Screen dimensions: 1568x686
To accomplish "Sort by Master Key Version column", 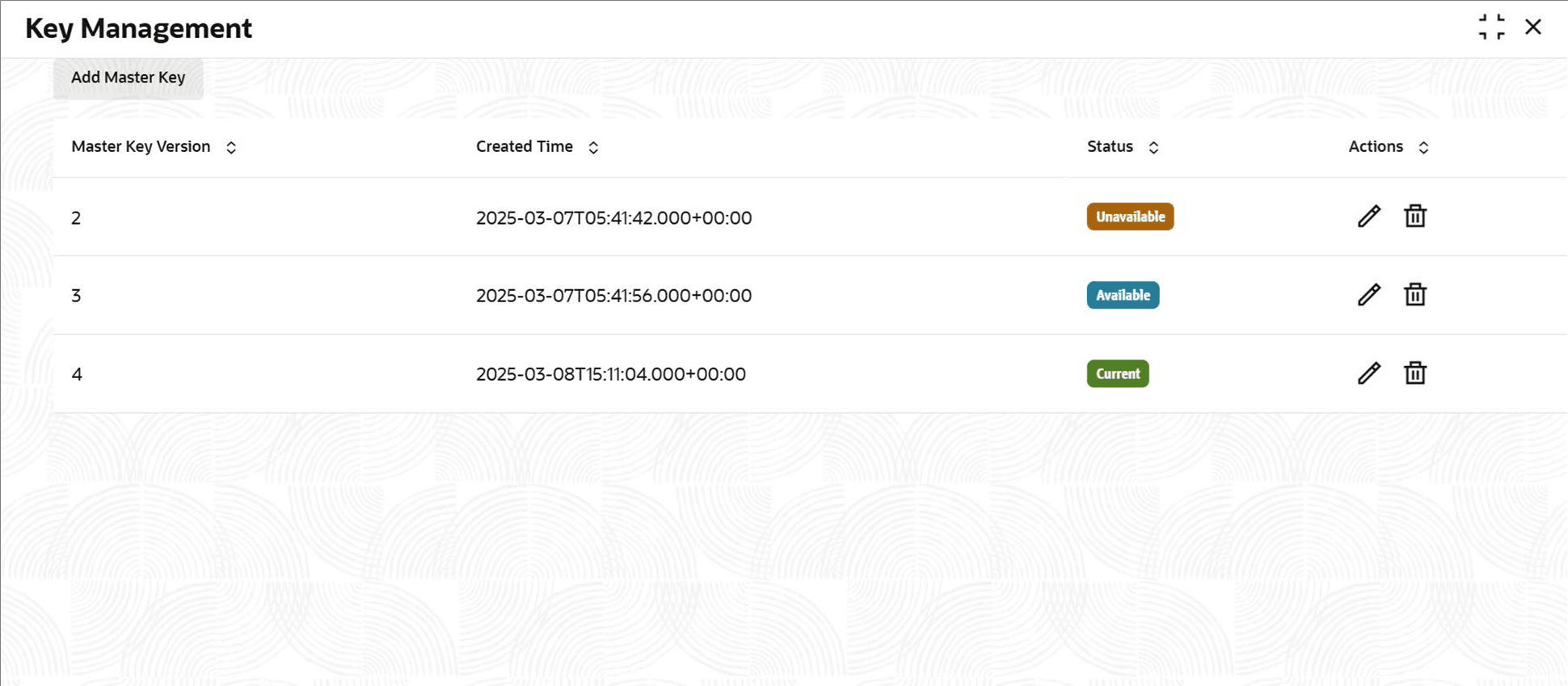I will (x=231, y=147).
